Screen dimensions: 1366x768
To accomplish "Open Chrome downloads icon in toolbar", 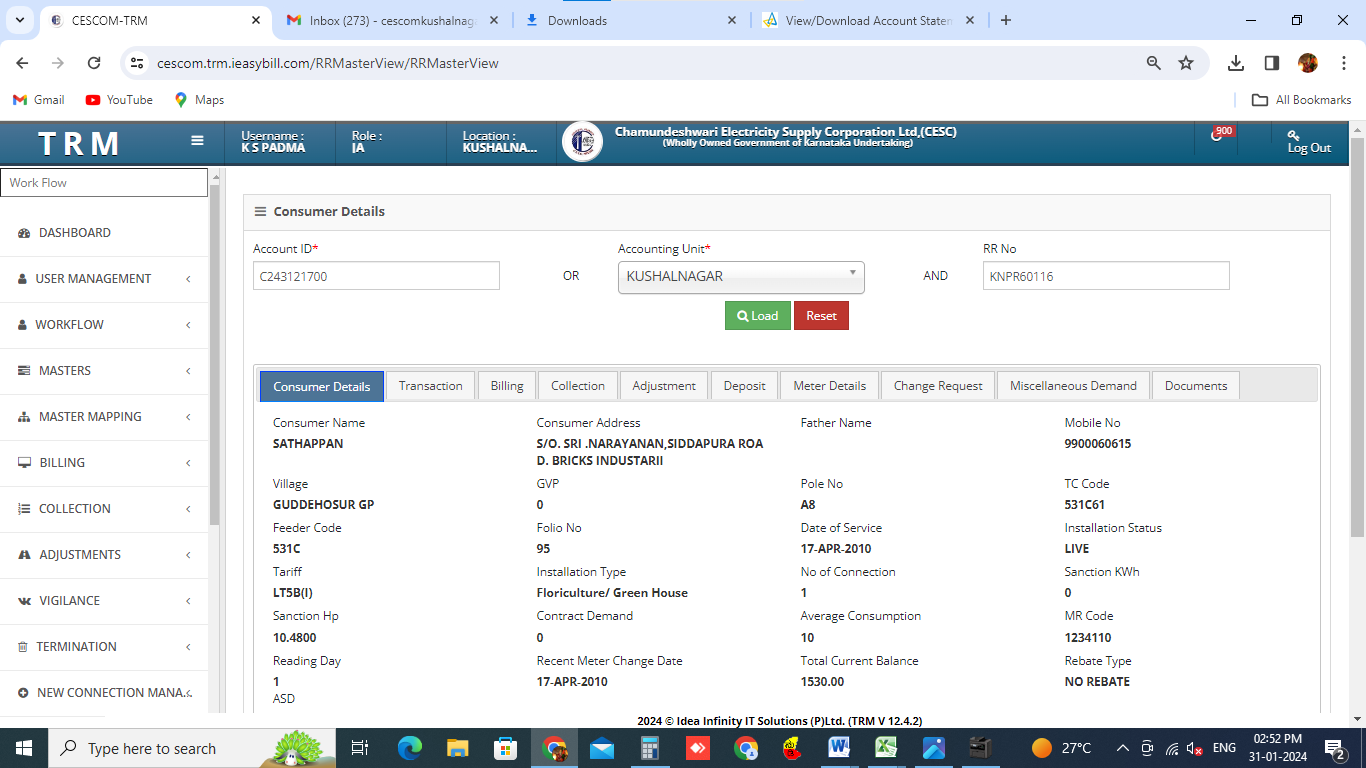I will pos(1236,63).
